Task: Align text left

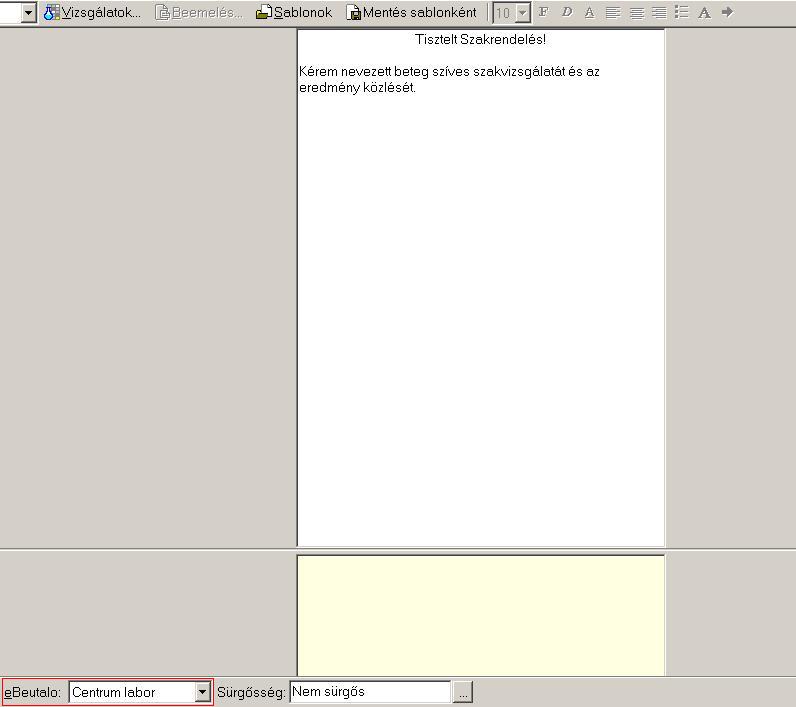Action: click(613, 12)
